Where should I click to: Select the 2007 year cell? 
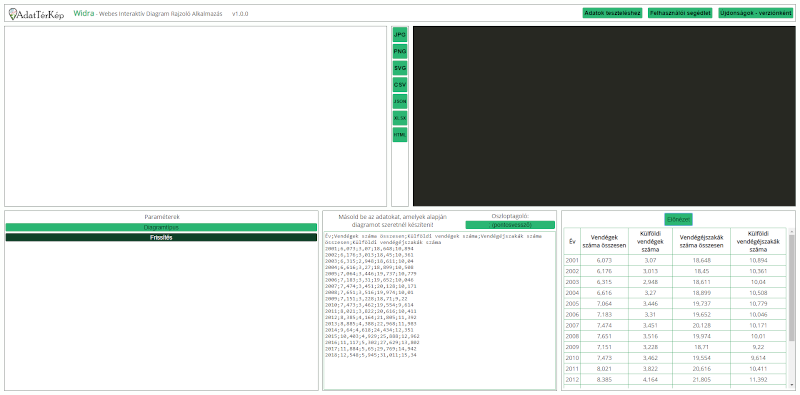572,326
